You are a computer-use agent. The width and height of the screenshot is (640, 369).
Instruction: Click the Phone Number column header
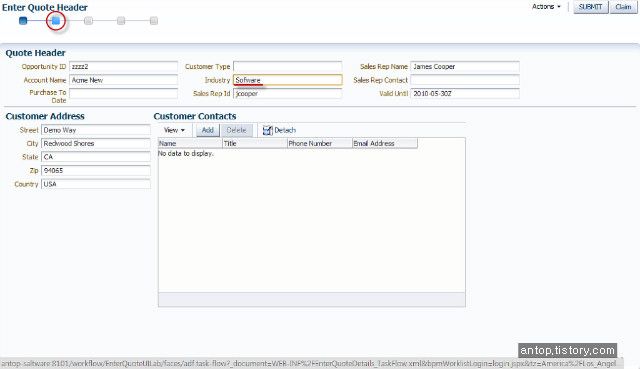tap(320, 143)
